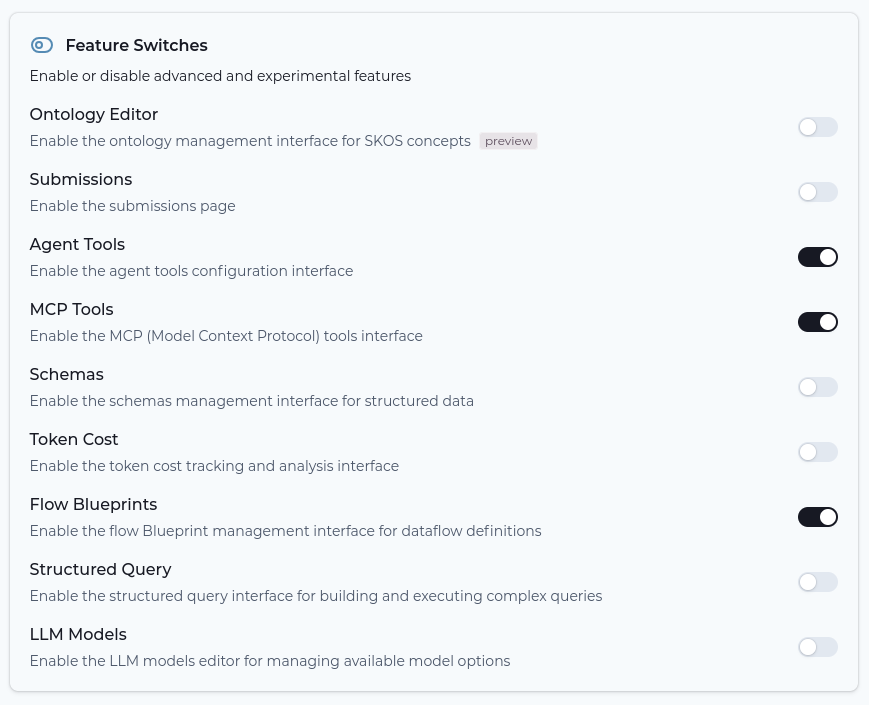Disable Flow Blueprints

tap(817, 517)
